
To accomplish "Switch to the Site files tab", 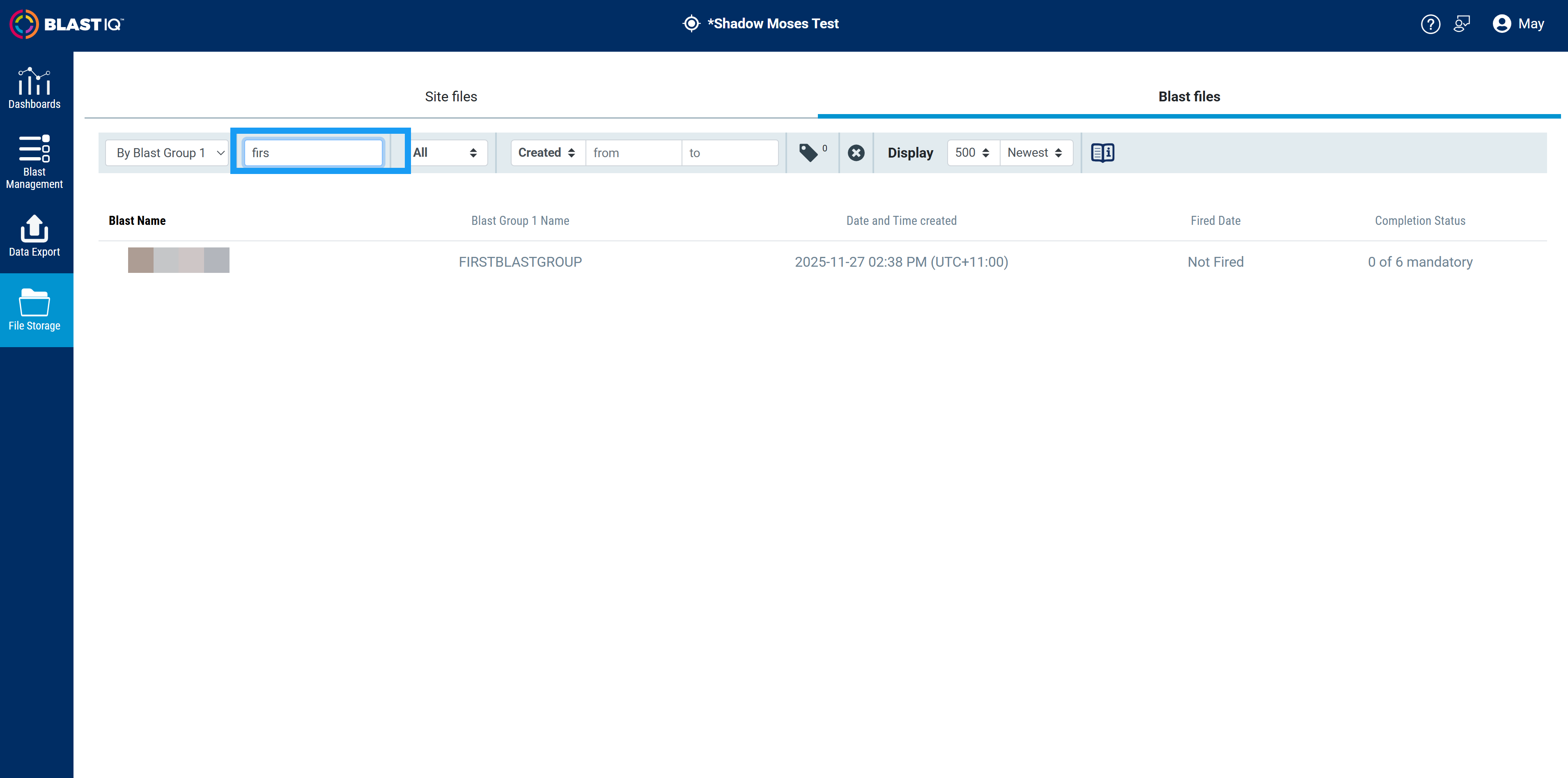I will [451, 97].
